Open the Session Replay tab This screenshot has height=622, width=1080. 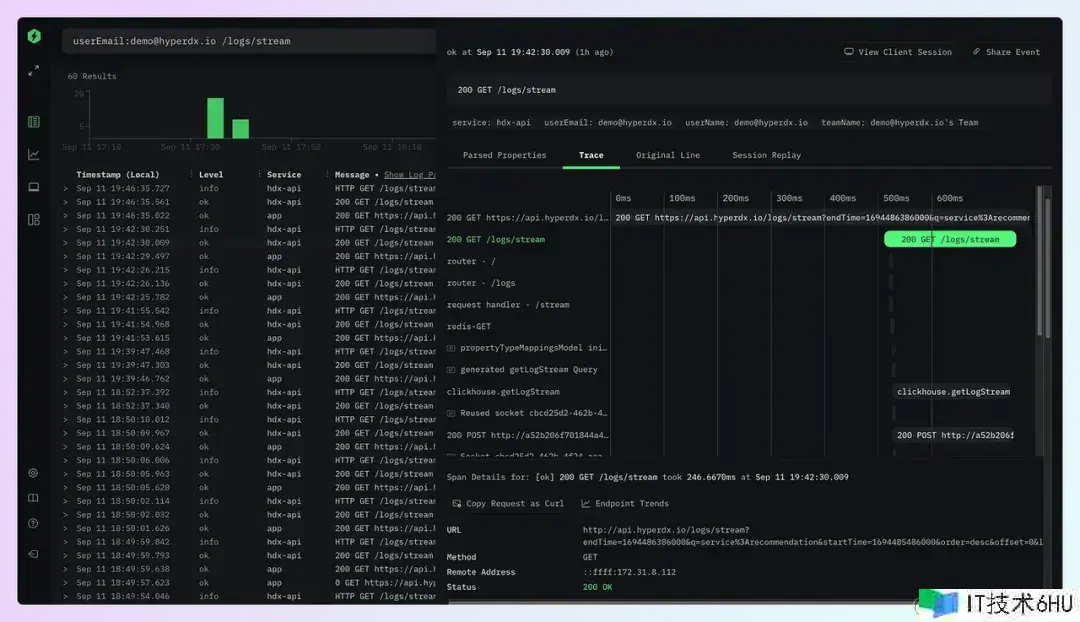tap(766, 155)
